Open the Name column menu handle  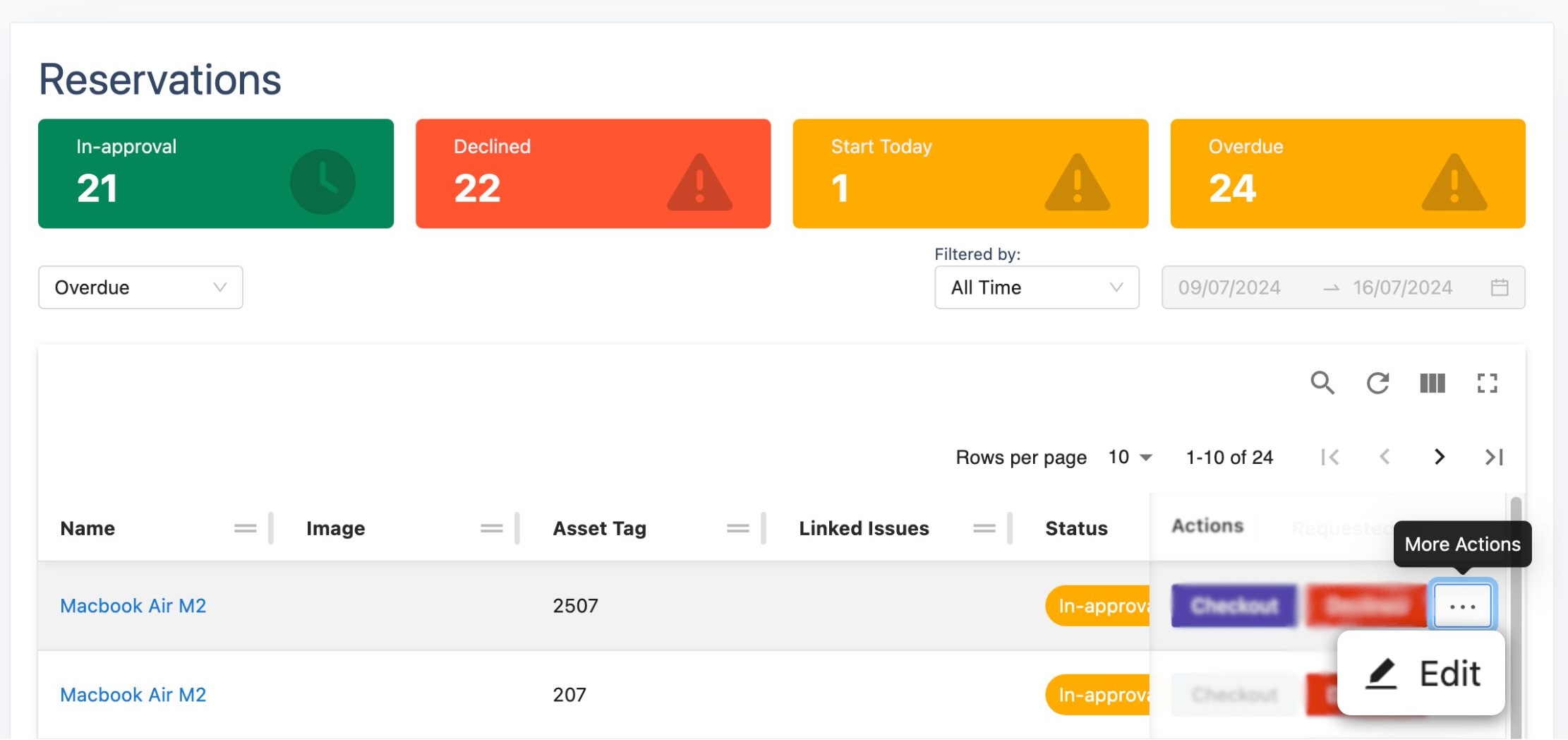245,528
